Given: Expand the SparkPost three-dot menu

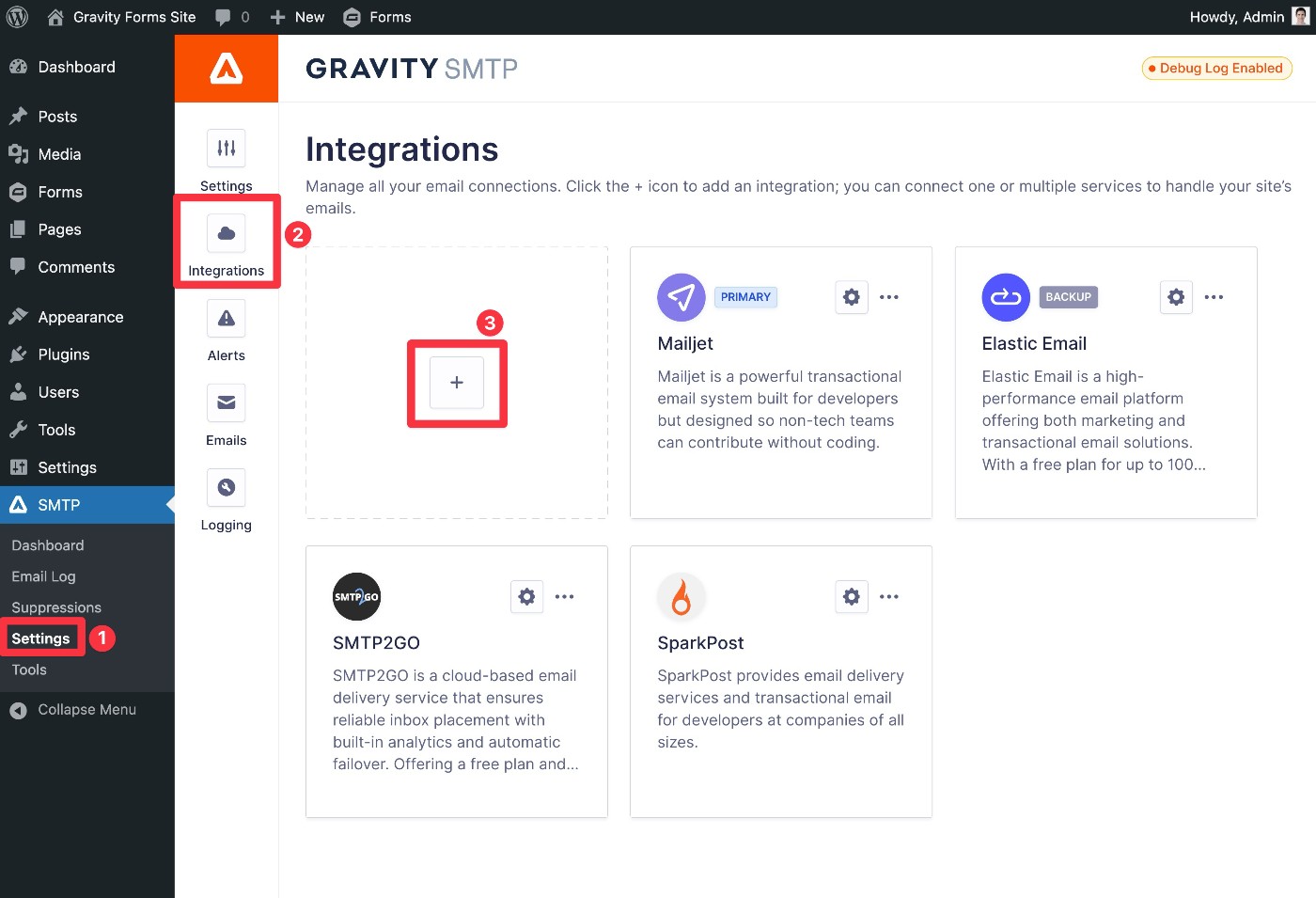Looking at the screenshot, I should click(889, 596).
